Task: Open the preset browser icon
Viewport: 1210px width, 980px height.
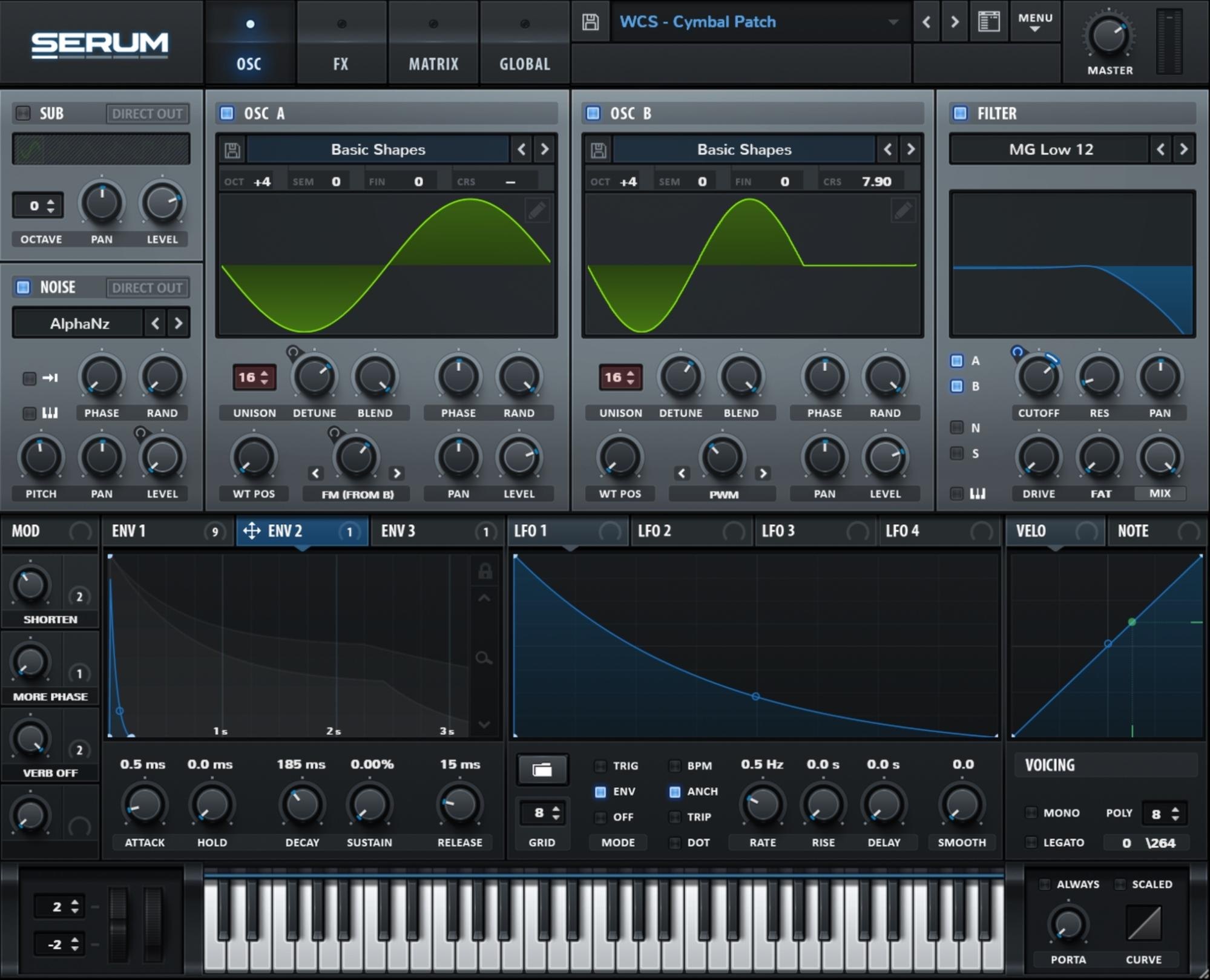Action: (988, 22)
